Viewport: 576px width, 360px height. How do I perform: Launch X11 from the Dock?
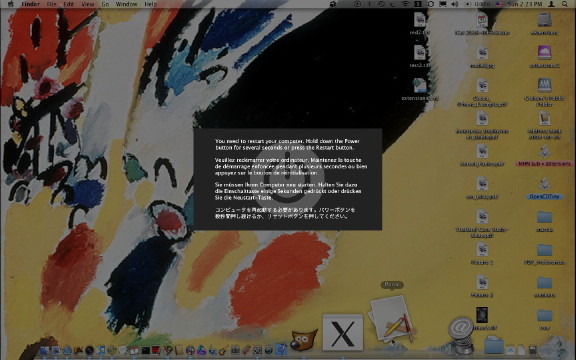tap(343, 332)
